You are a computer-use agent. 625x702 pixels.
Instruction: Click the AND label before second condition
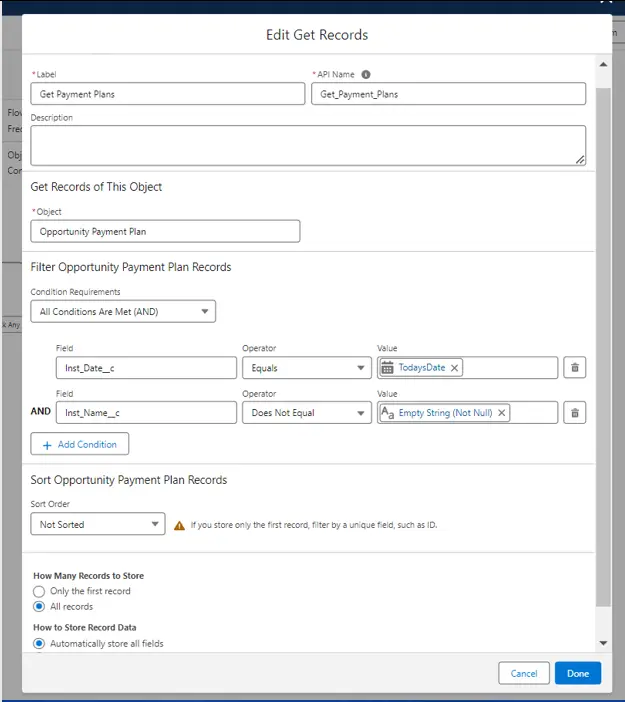click(40, 411)
